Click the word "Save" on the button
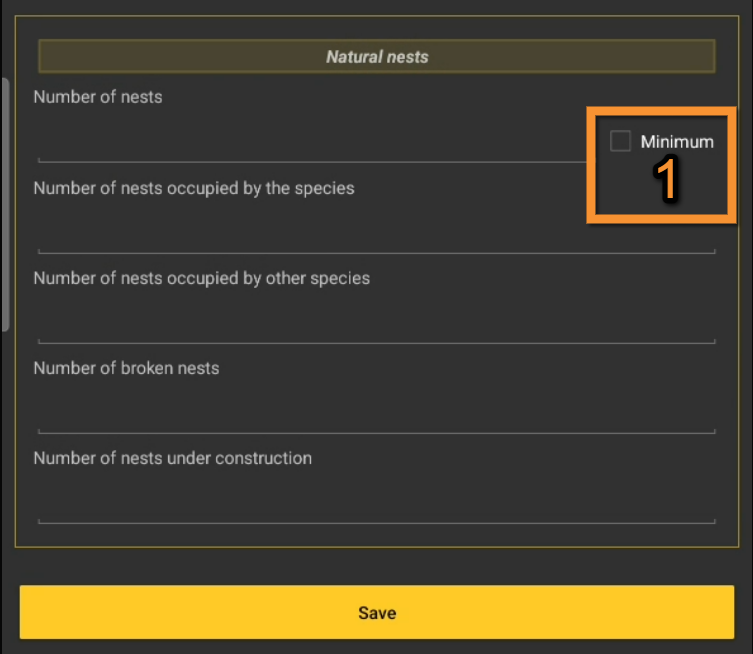753x654 pixels. [x=377, y=613]
